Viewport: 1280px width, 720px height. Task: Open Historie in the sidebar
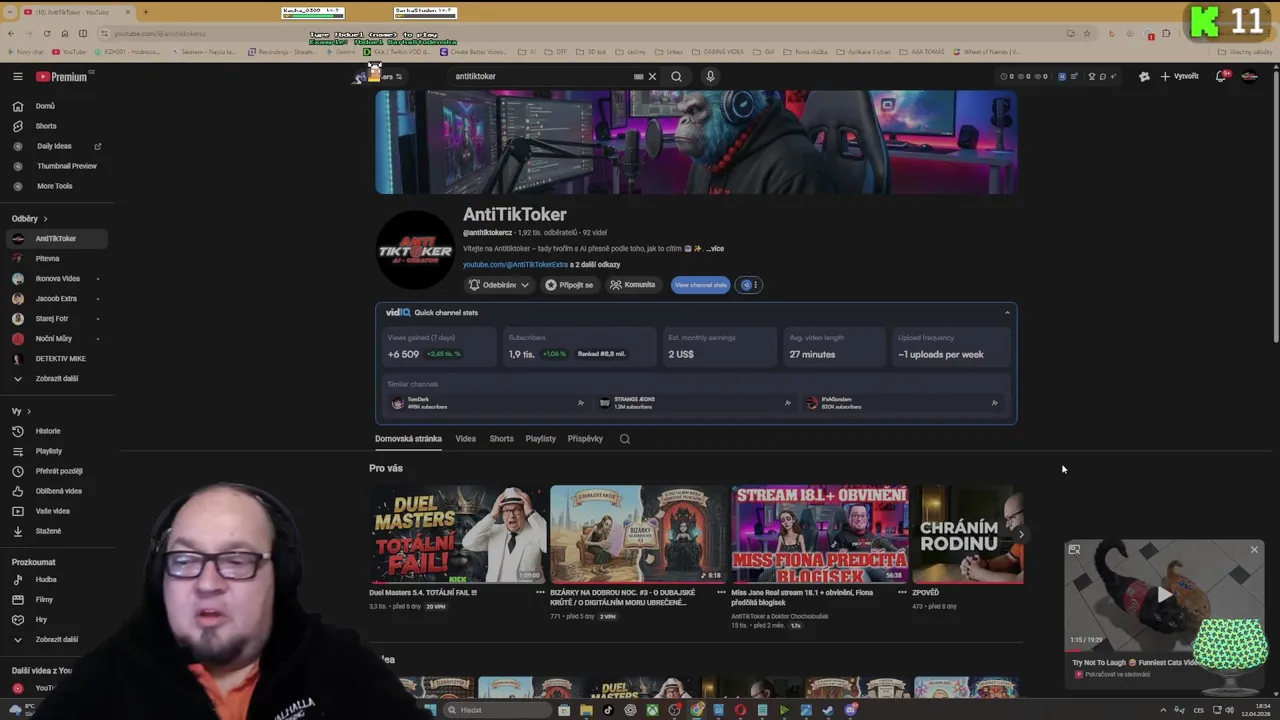(55, 431)
